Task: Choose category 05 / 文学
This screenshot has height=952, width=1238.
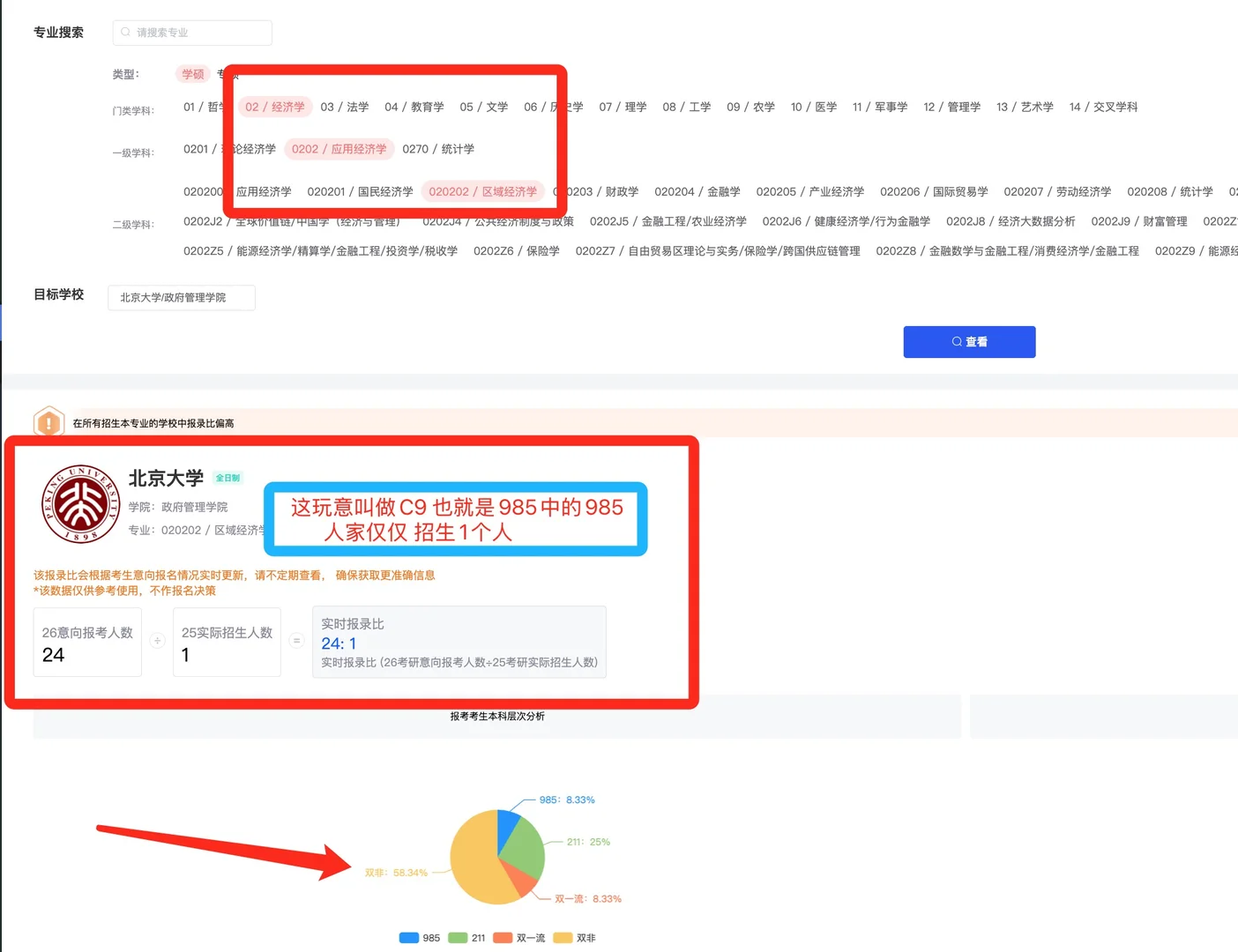Action: 484,107
